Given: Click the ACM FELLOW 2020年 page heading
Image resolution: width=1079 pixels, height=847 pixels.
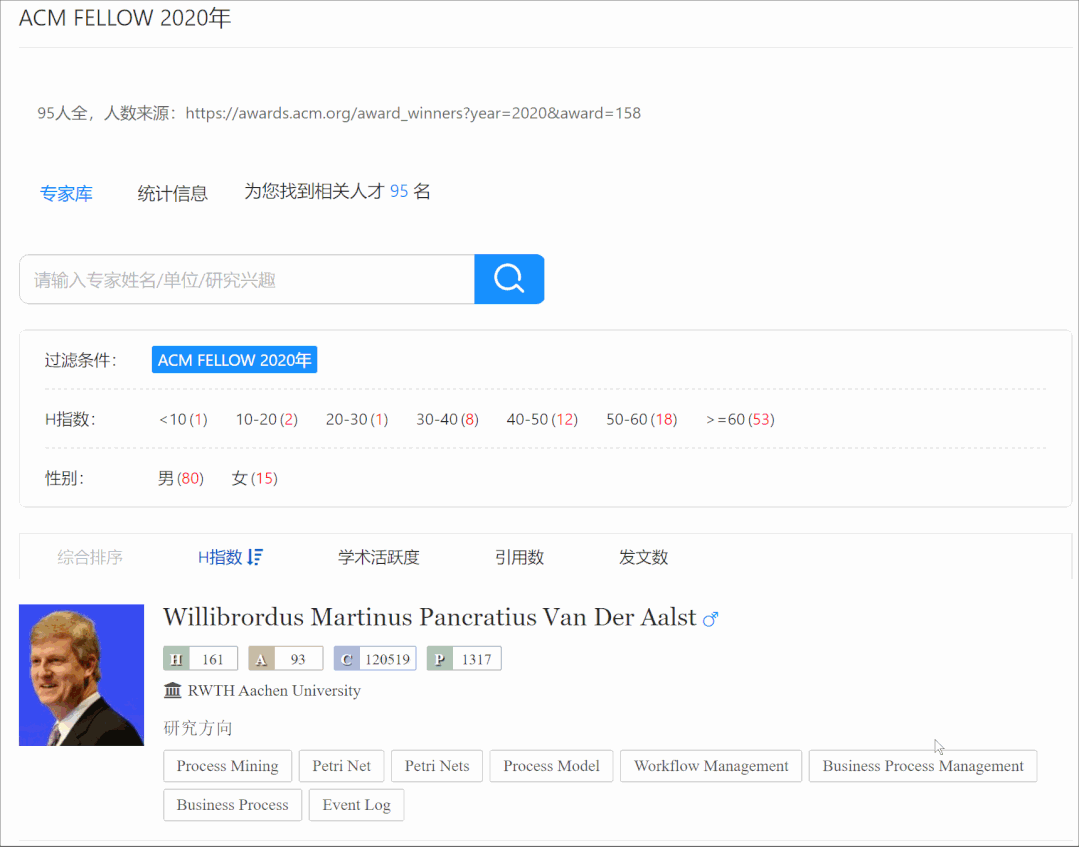Looking at the screenshot, I should [125, 18].
